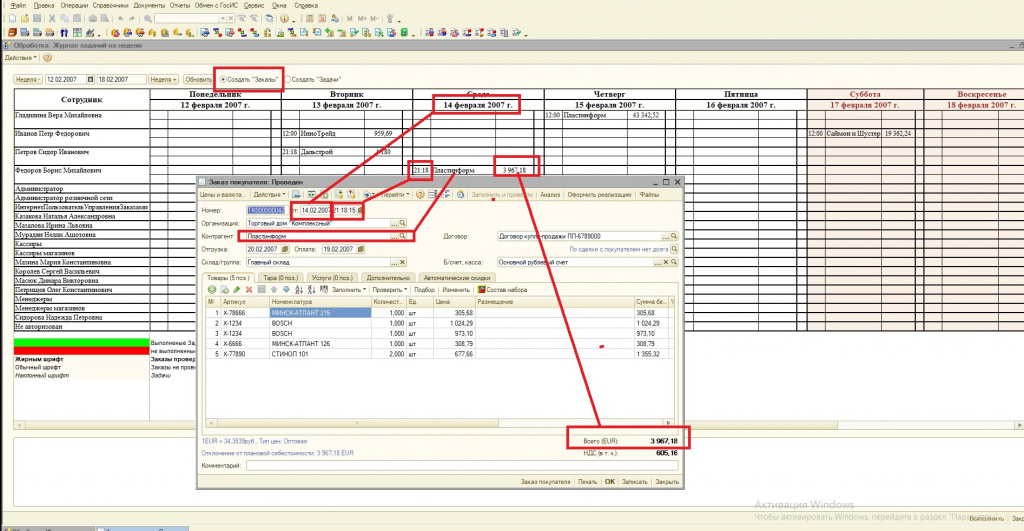1024x531 pixels.
Task: Open the Действия dropdown under the journal title
Action: (21, 58)
